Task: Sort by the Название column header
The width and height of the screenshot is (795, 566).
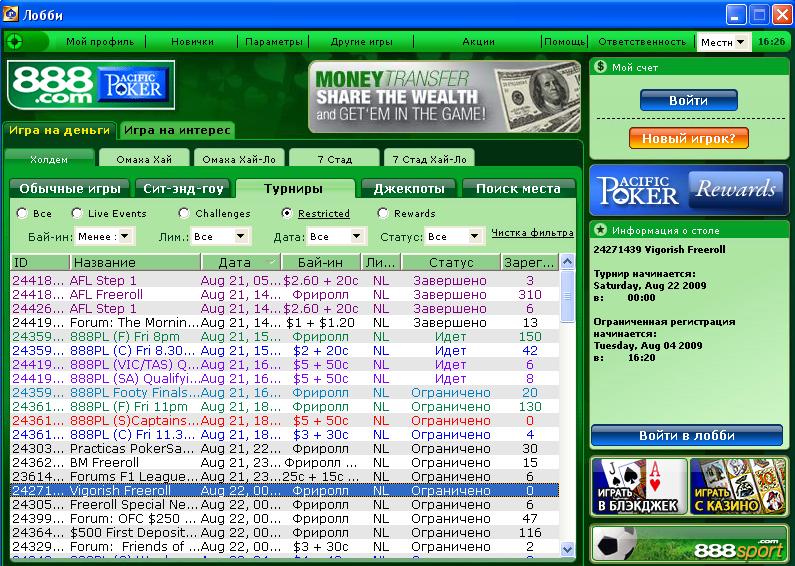Action: [135, 262]
